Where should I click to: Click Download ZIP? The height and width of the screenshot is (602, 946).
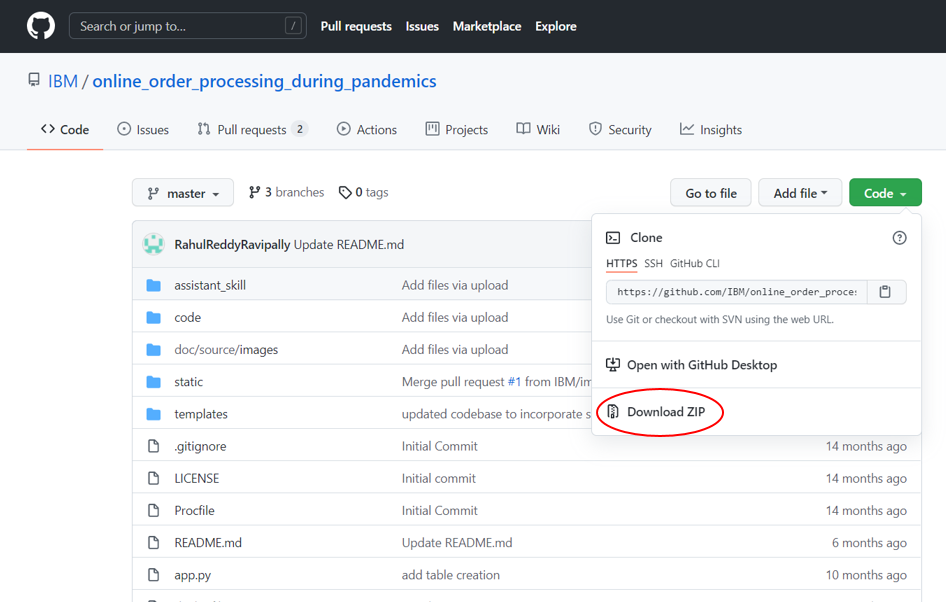(x=666, y=411)
